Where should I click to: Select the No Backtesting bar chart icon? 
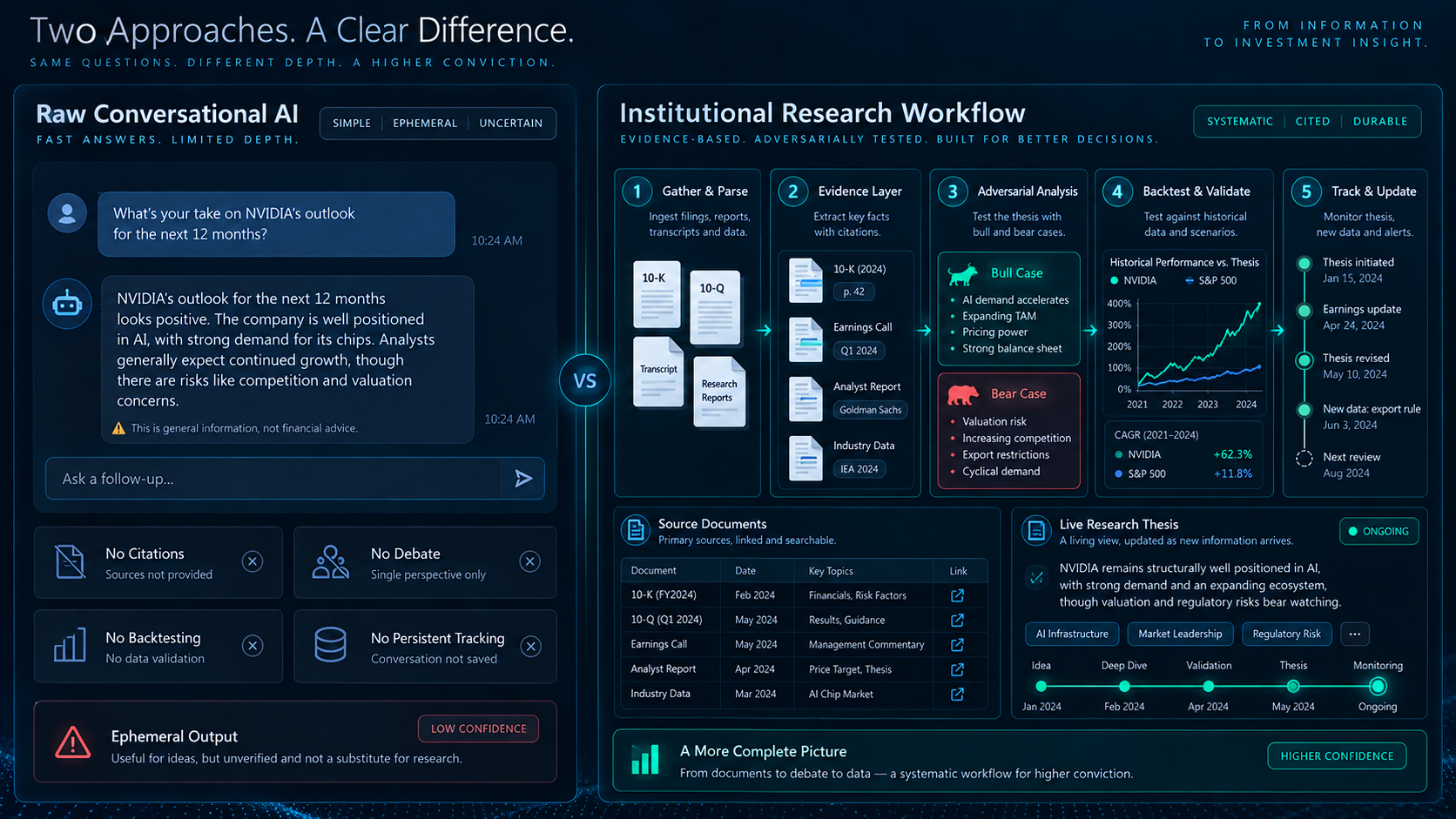pyautogui.click(x=70, y=646)
